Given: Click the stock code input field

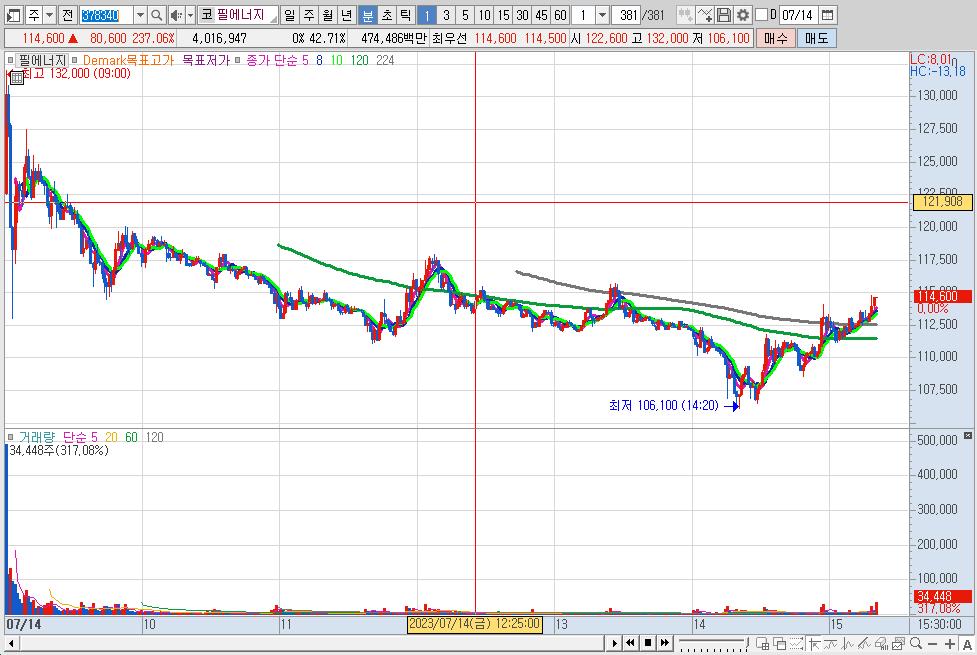Looking at the screenshot, I should click(107, 15).
